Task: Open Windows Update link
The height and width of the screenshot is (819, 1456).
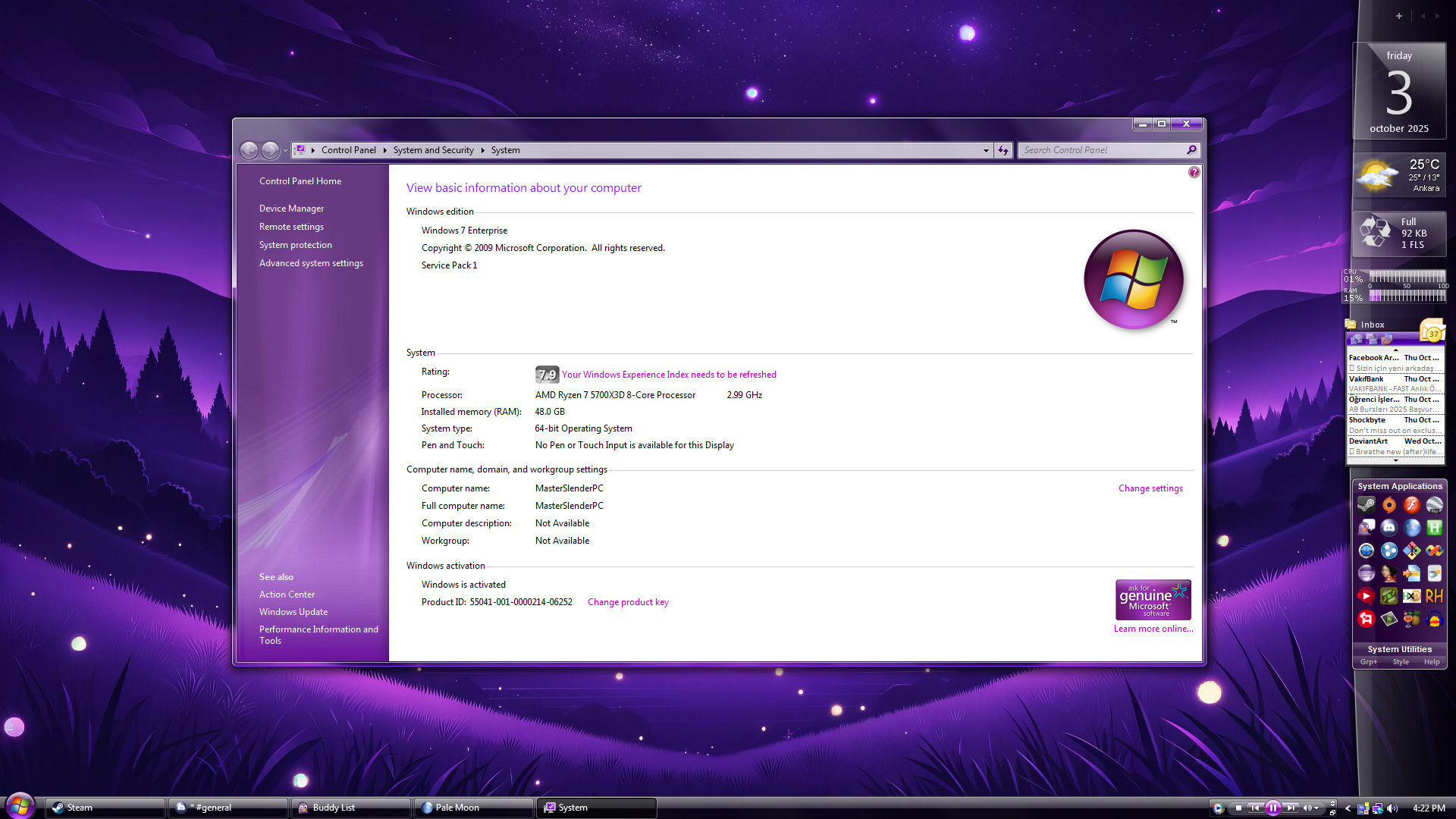Action: pos(293,612)
